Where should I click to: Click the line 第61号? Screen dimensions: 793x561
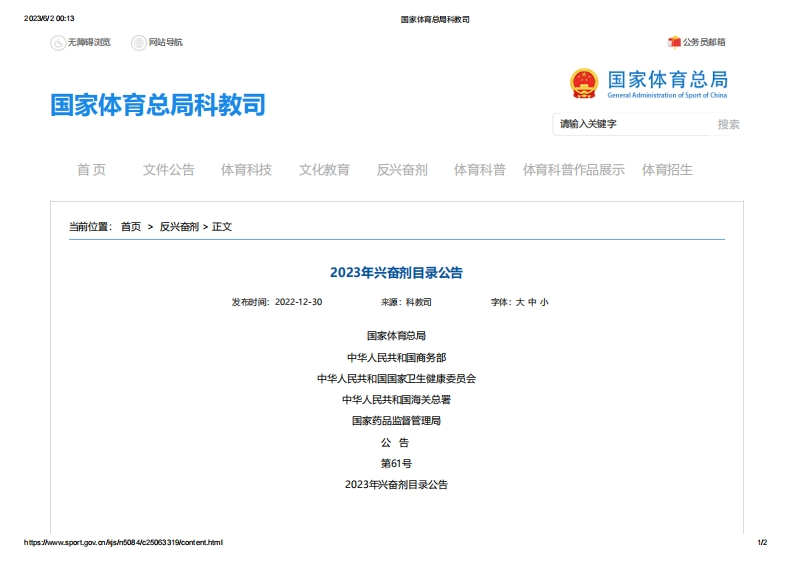pos(396,463)
